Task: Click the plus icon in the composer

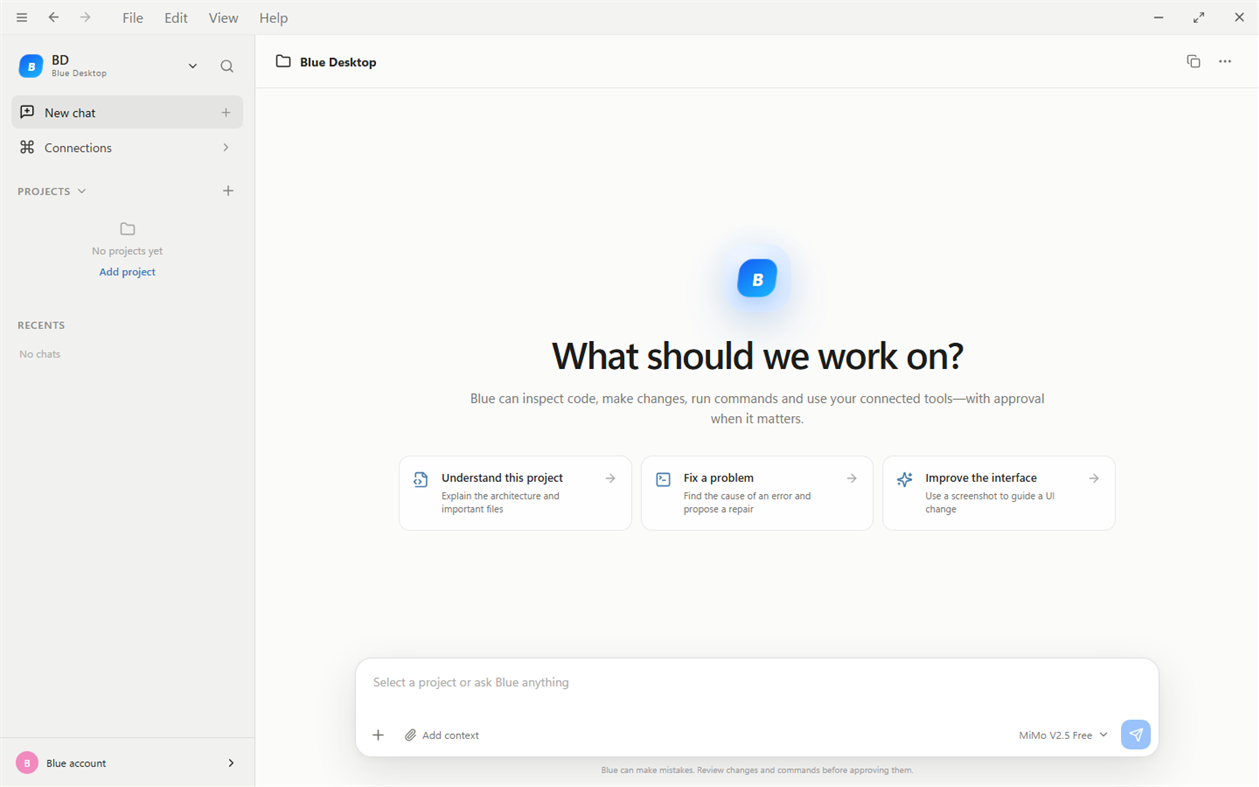Action: (x=378, y=735)
